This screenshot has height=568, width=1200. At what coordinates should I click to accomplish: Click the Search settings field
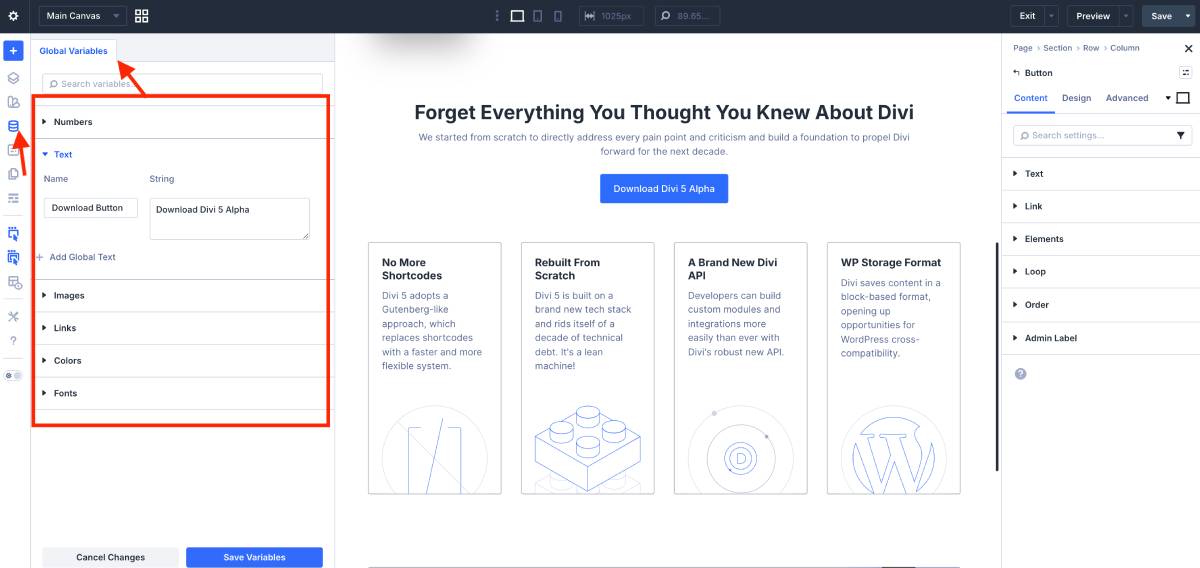tap(1102, 135)
